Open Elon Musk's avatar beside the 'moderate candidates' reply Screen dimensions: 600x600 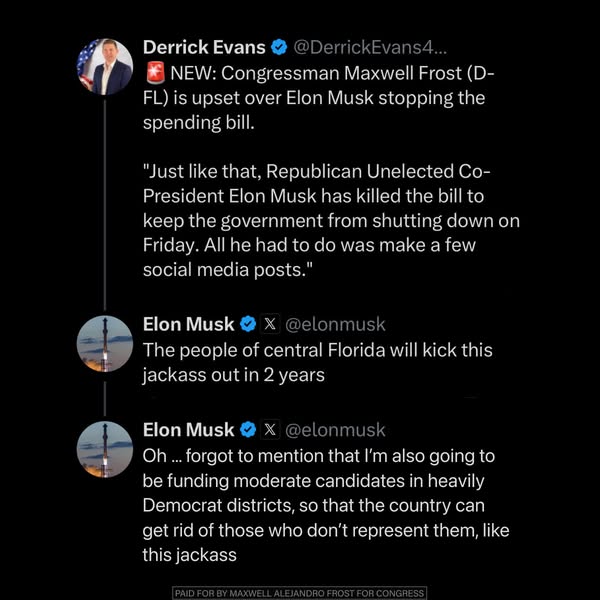(x=105, y=449)
